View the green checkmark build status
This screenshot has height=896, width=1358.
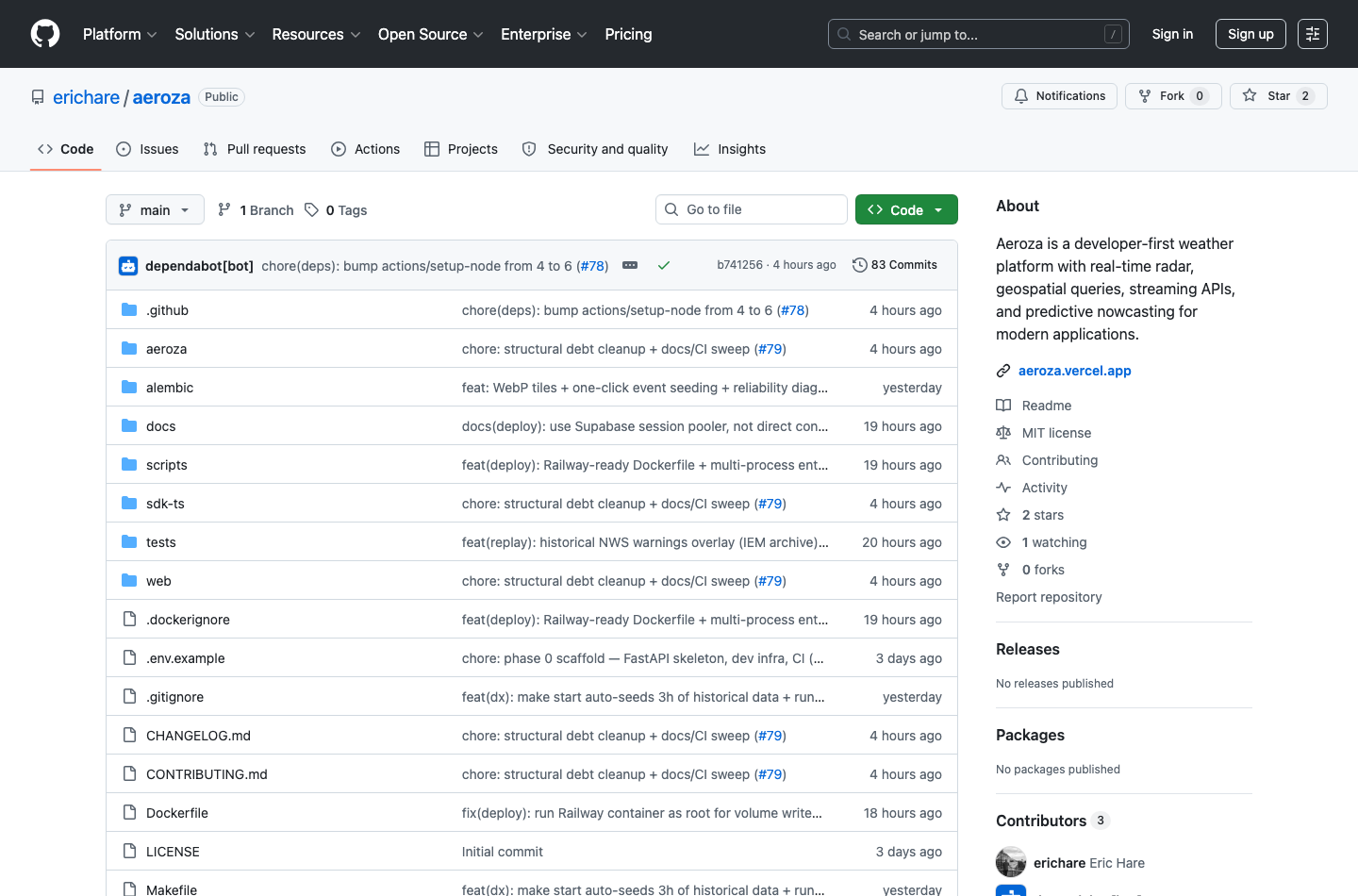tap(664, 266)
